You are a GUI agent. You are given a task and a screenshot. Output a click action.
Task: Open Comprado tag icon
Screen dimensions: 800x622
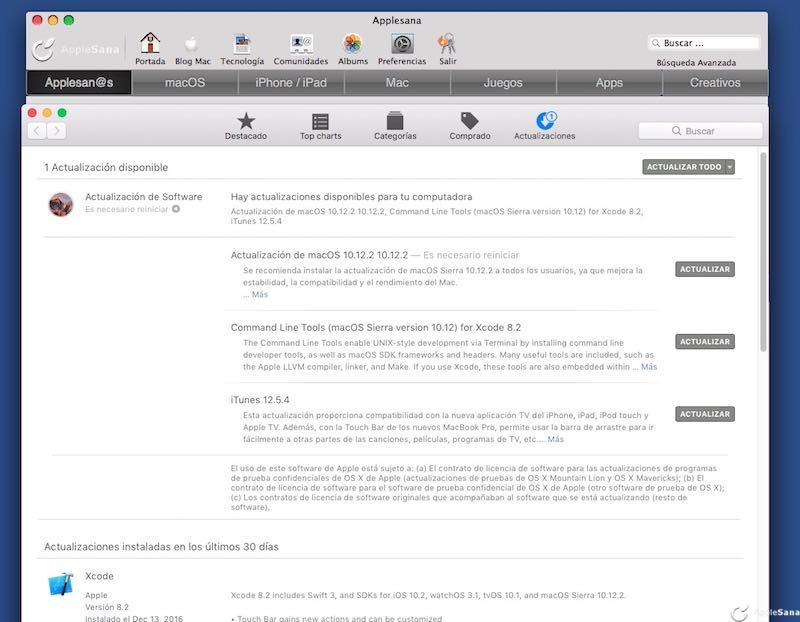469,121
